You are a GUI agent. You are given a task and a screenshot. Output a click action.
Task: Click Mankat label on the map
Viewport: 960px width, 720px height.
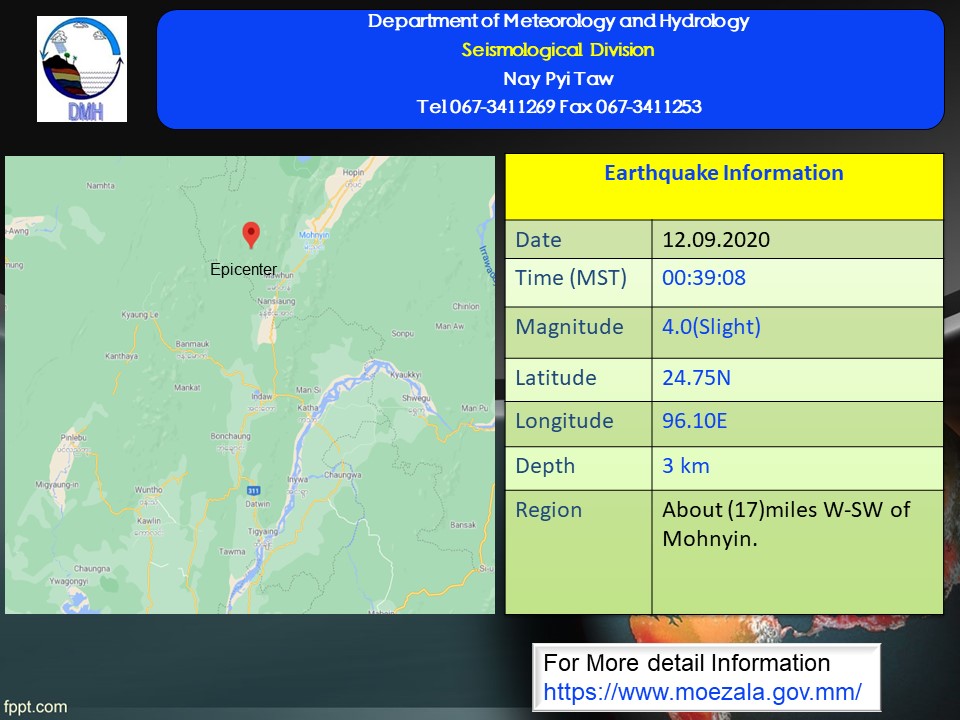[x=187, y=388]
